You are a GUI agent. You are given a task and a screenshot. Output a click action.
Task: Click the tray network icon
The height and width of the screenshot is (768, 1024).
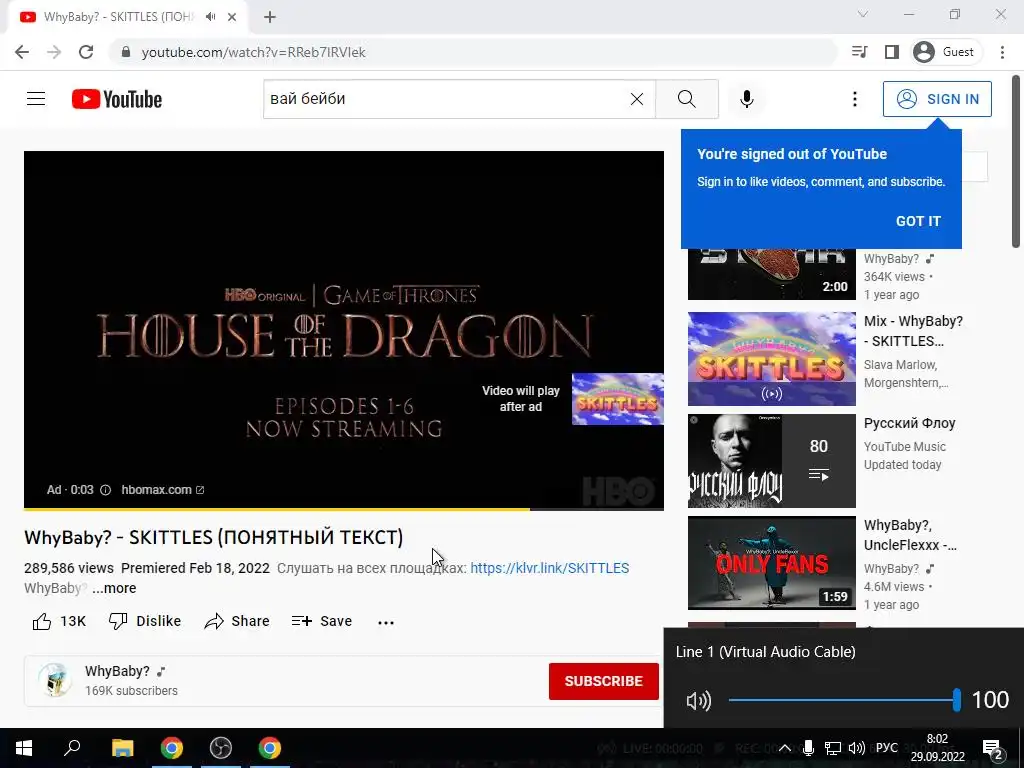(x=833, y=748)
